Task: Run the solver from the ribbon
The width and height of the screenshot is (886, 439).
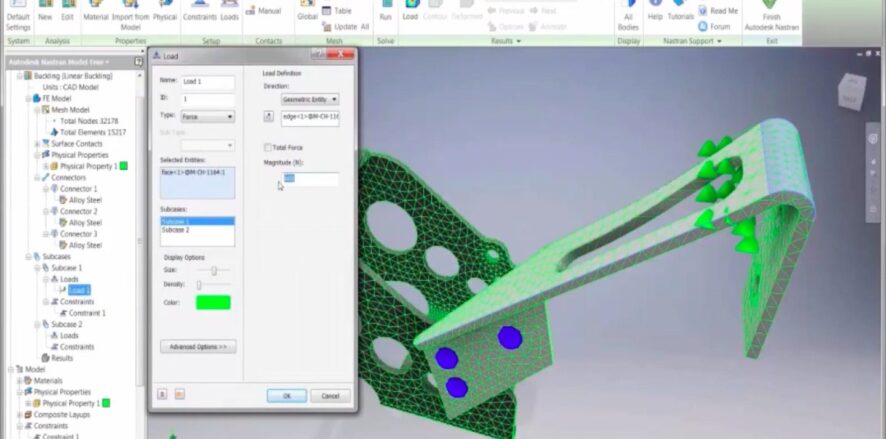Action: coord(385,12)
